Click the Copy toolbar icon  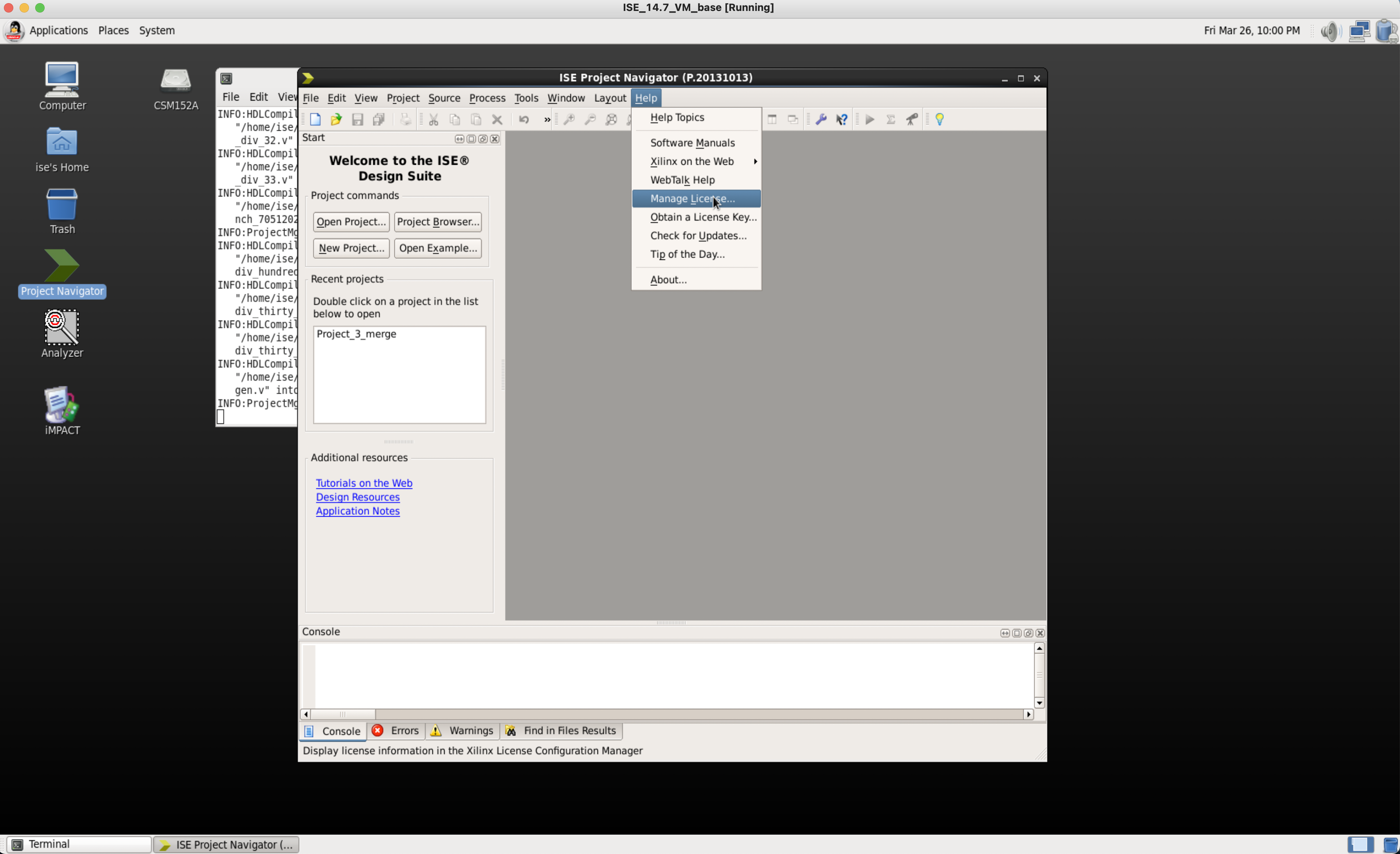click(455, 119)
